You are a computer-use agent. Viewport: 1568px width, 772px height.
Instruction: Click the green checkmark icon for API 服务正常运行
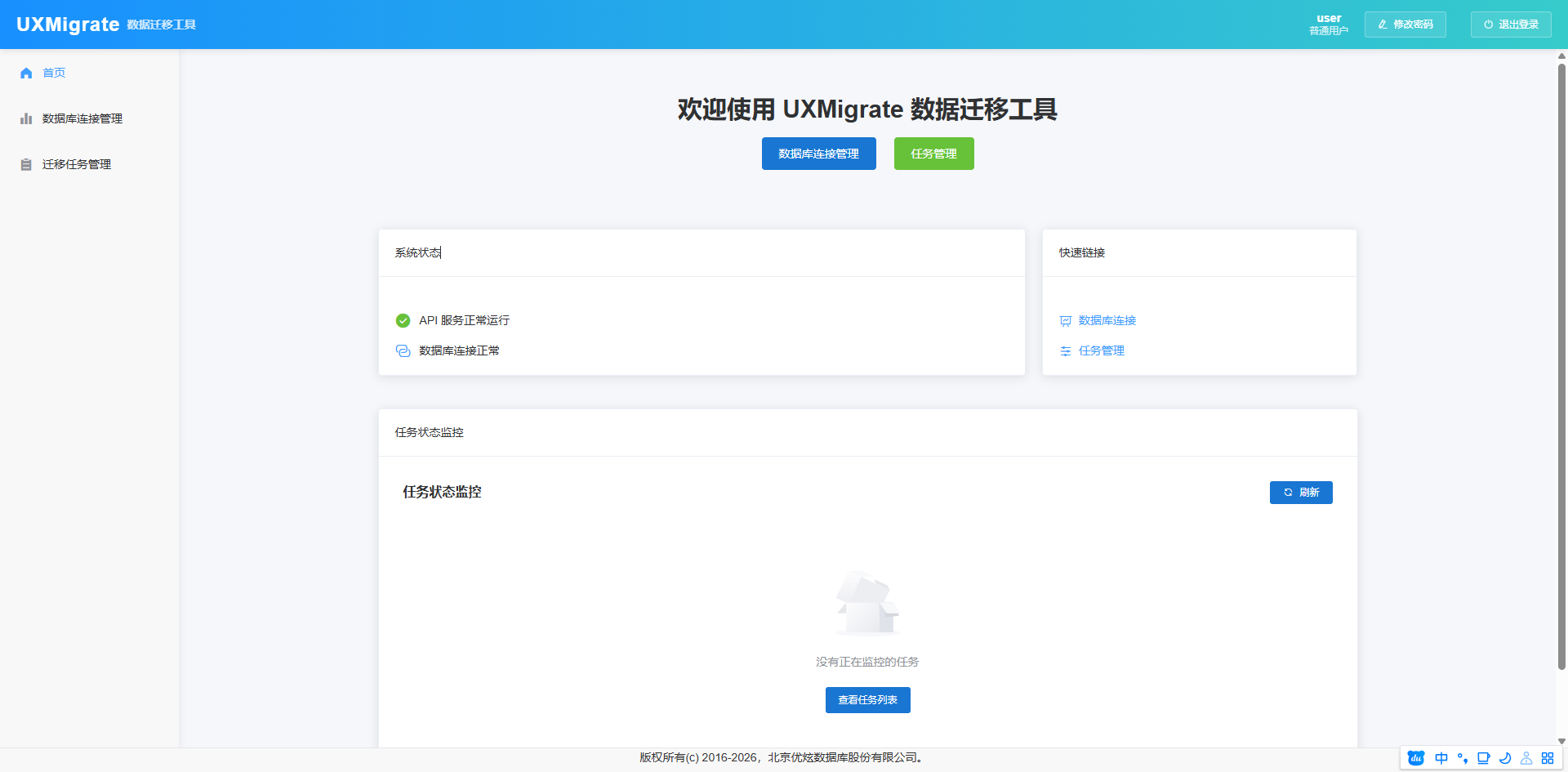coord(403,321)
